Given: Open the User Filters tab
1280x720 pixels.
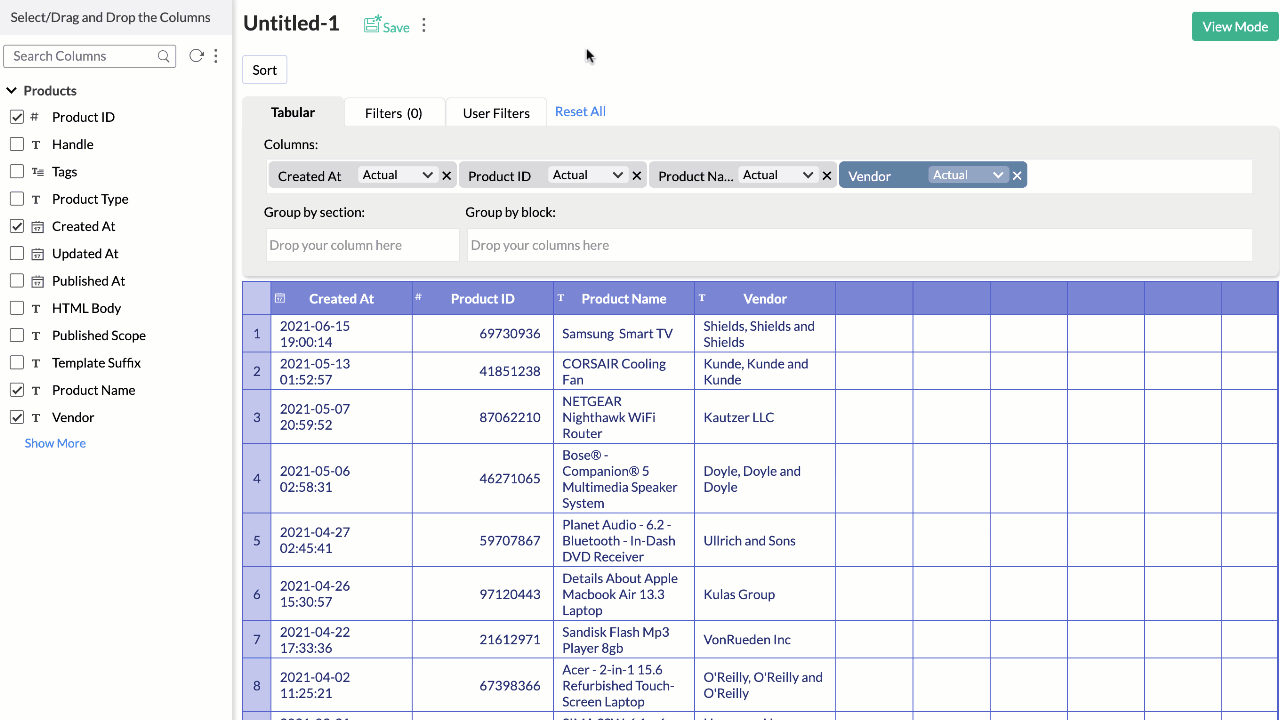Looking at the screenshot, I should 496,113.
